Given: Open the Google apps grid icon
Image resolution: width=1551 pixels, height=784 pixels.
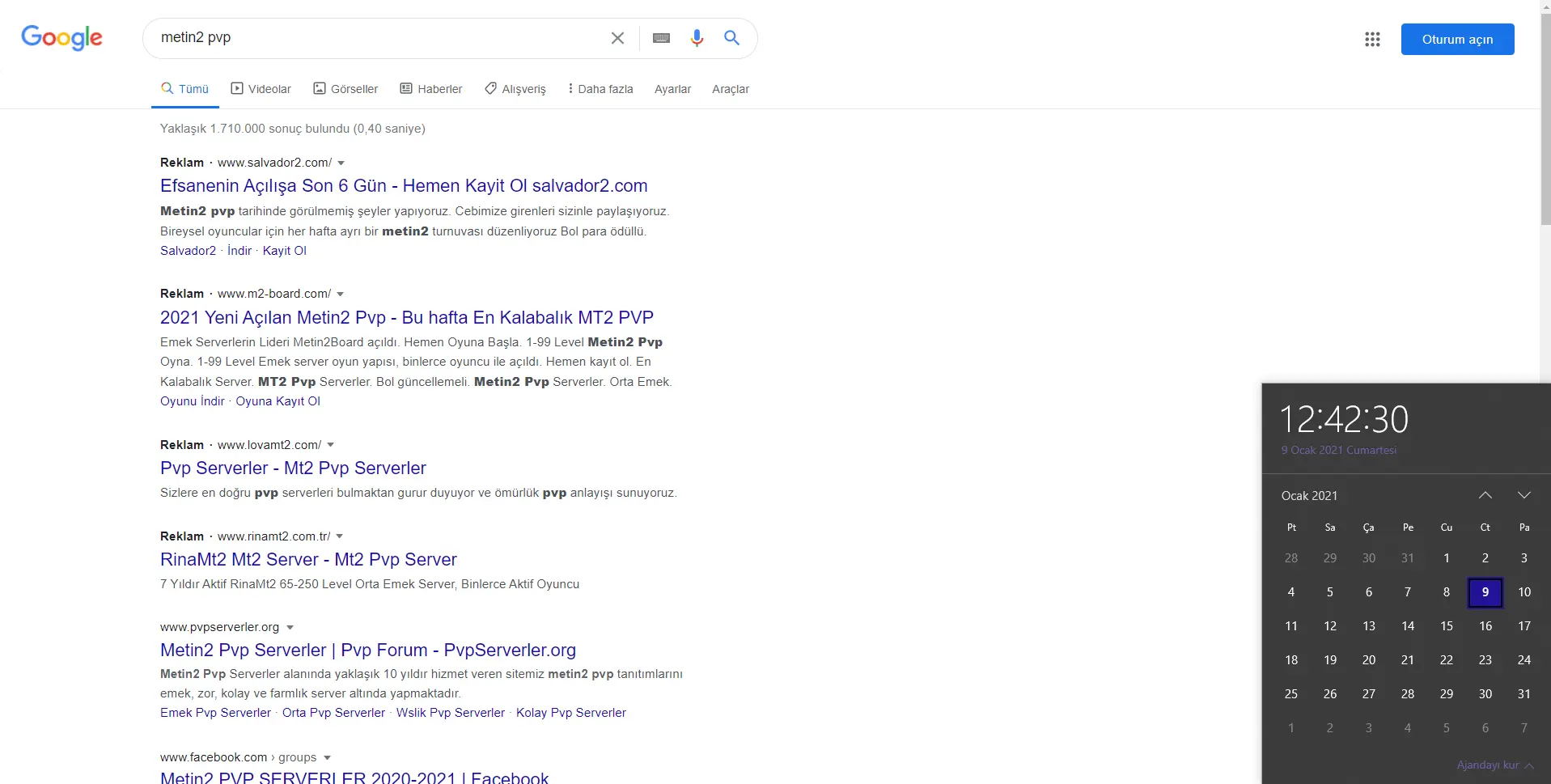Looking at the screenshot, I should 1372,39.
